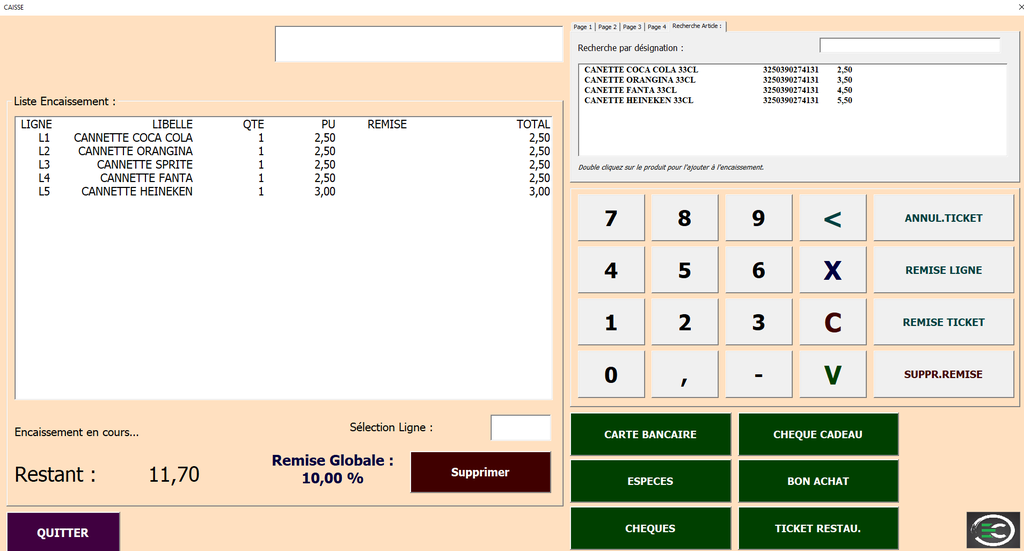
Task: Pay by CARTE BANCAIRE
Action: (x=650, y=435)
